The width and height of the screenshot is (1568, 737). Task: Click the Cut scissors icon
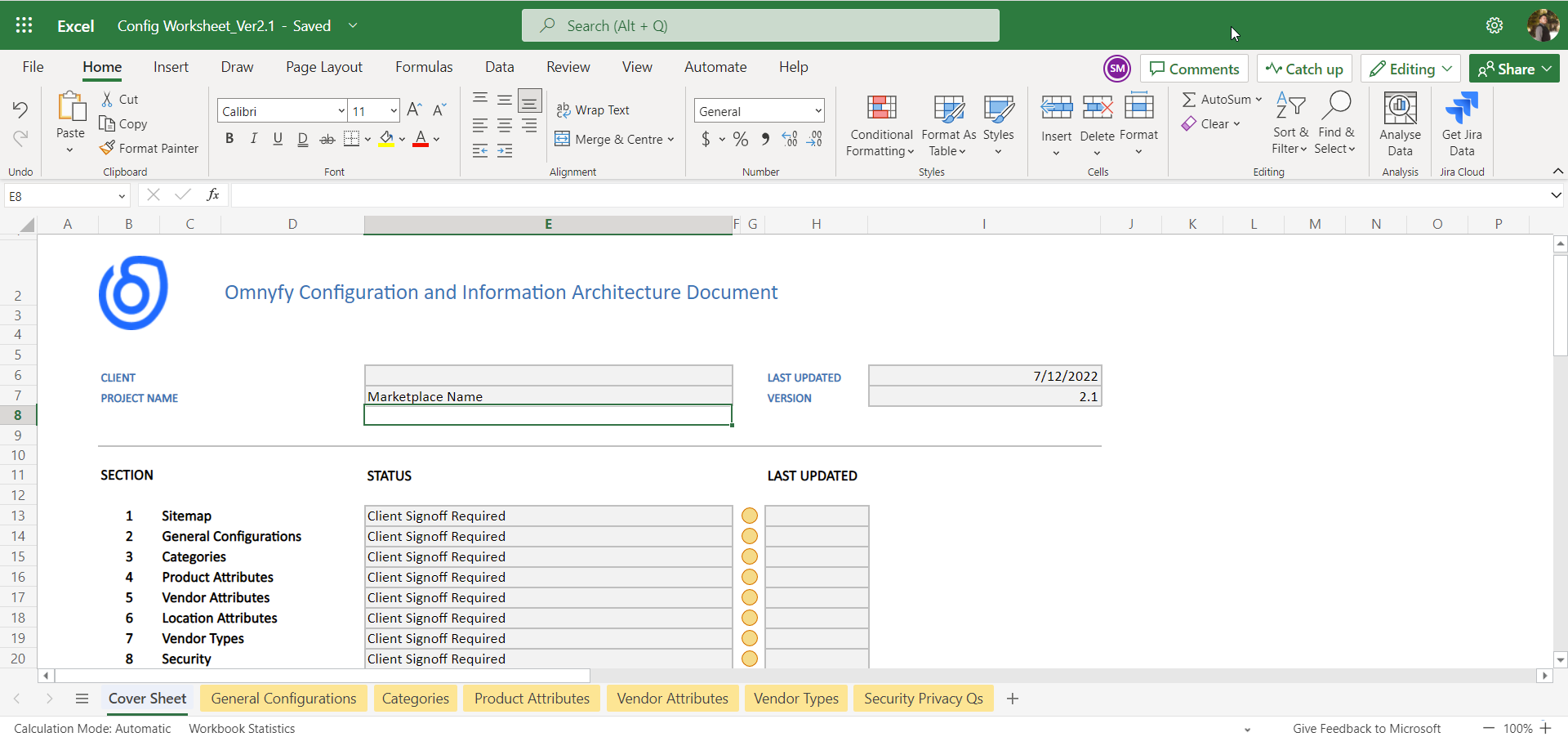107,99
